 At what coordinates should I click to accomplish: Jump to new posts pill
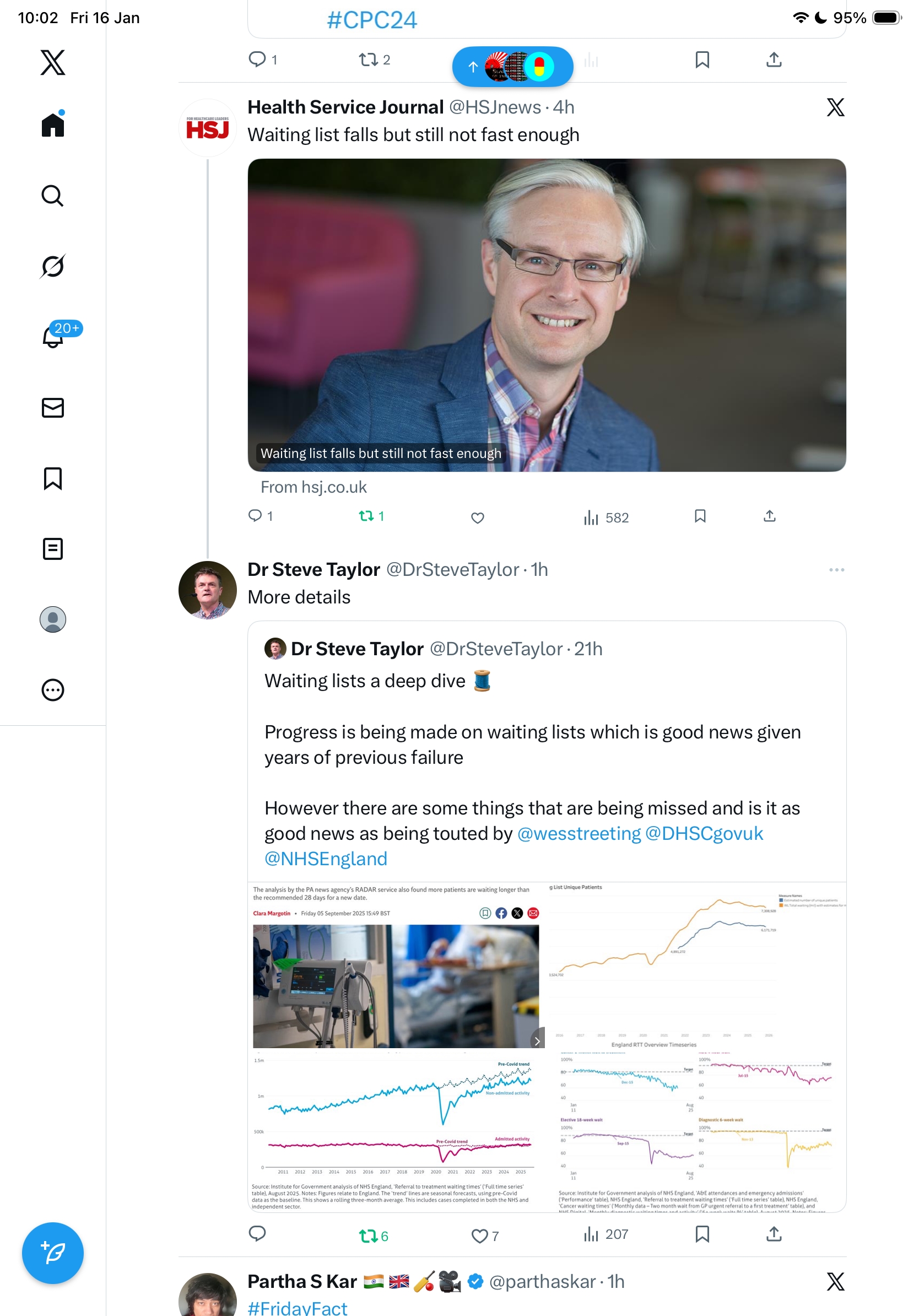[512, 67]
